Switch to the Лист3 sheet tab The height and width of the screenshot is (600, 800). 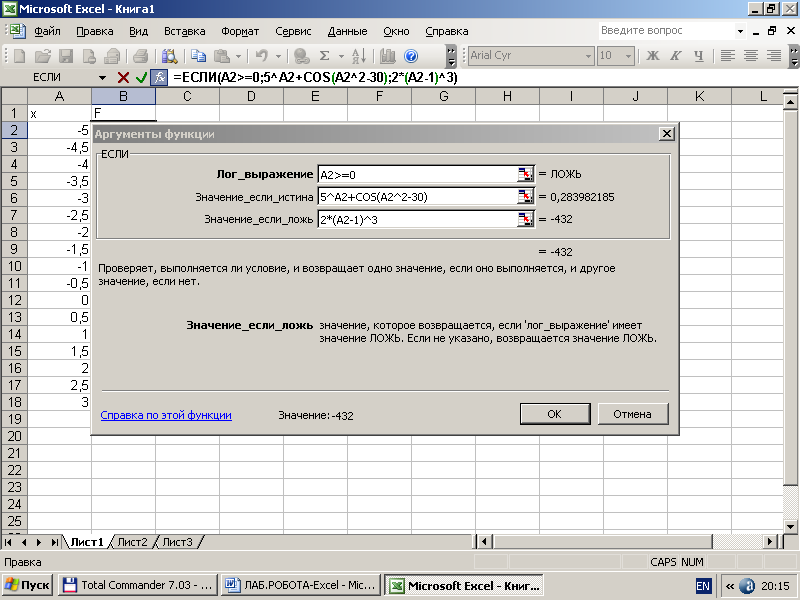coord(177,542)
